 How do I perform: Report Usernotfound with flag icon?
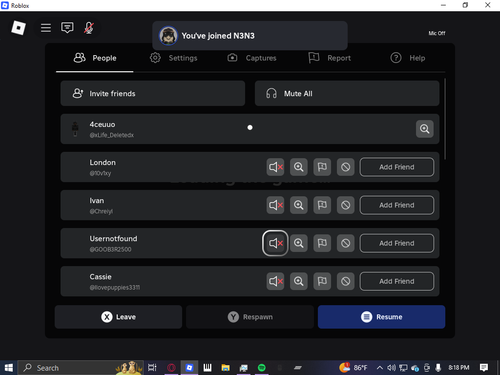pos(322,243)
